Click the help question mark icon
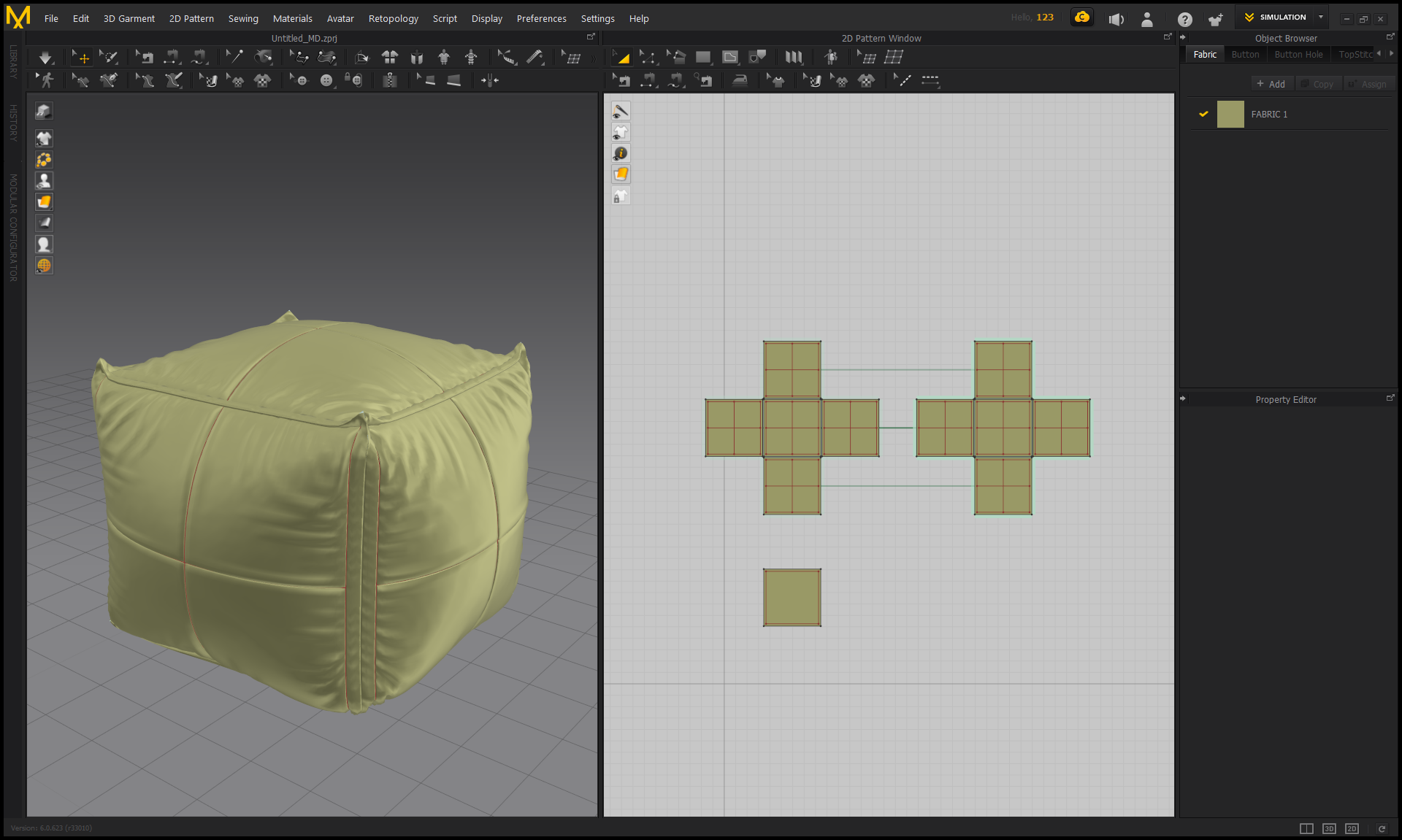This screenshot has height=840, width=1402. pos(1184,20)
